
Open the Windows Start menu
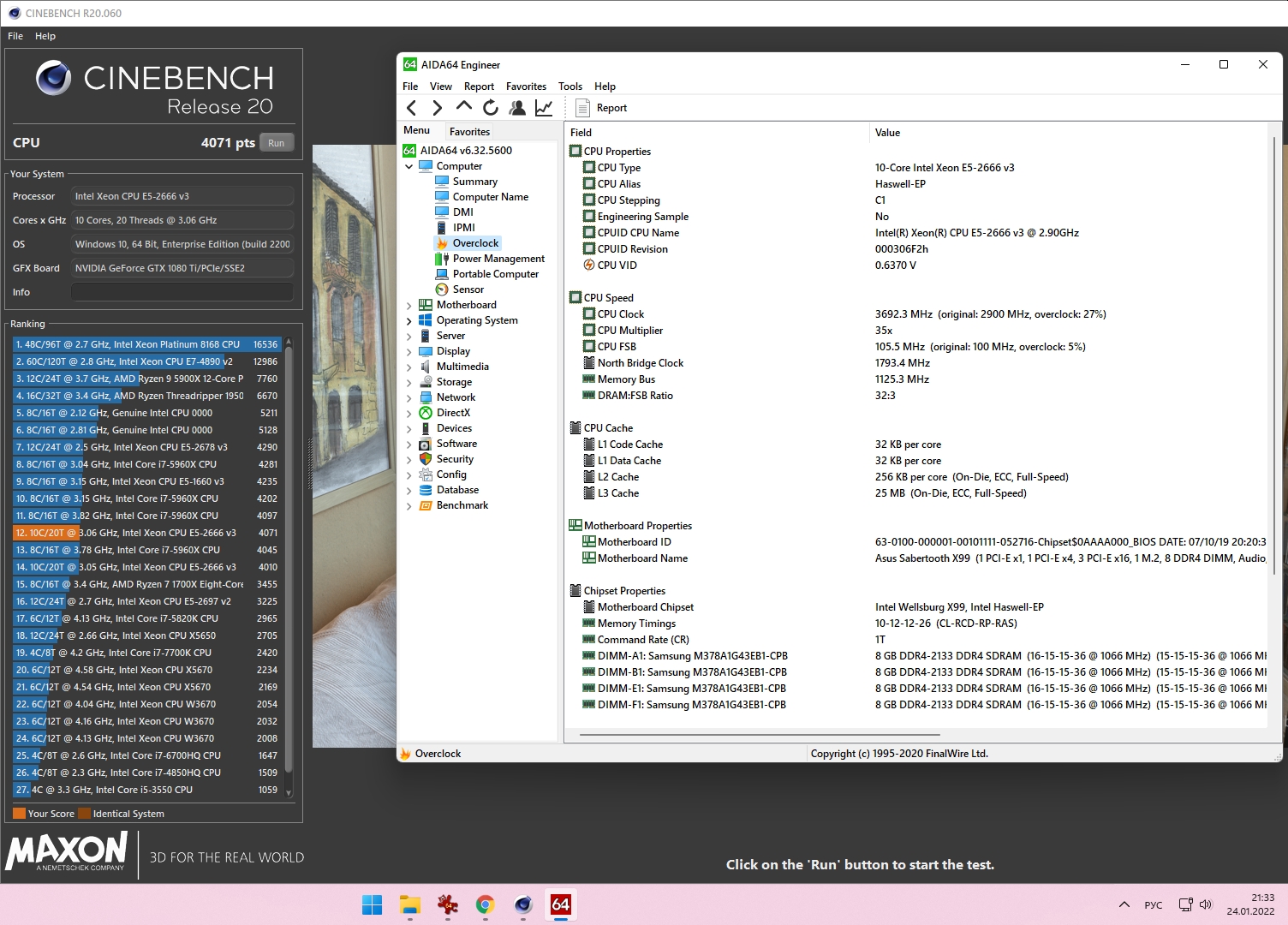coord(373,904)
